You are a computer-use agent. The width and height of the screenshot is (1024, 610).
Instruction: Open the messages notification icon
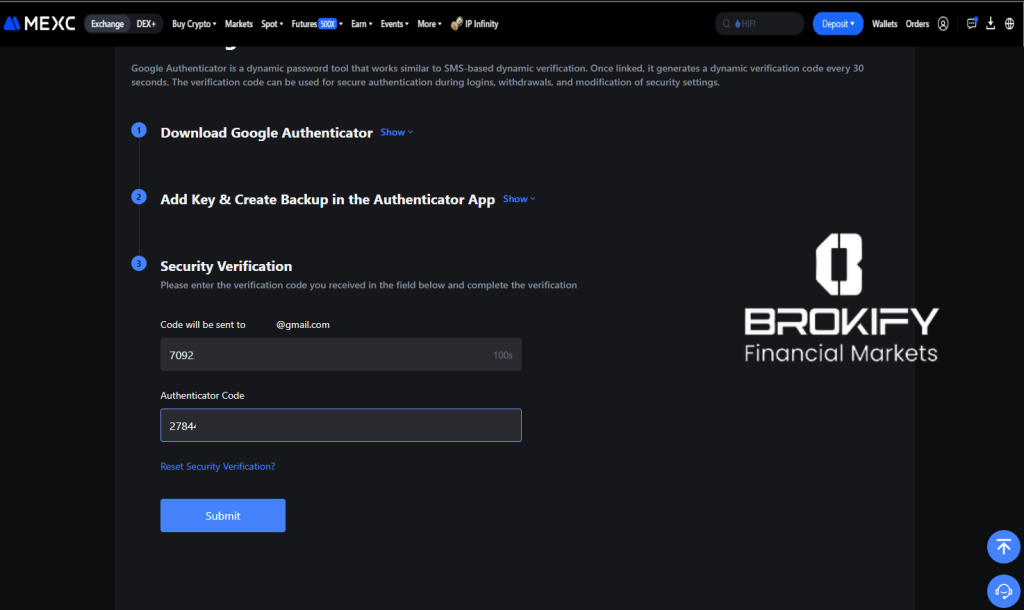(x=972, y=23)
